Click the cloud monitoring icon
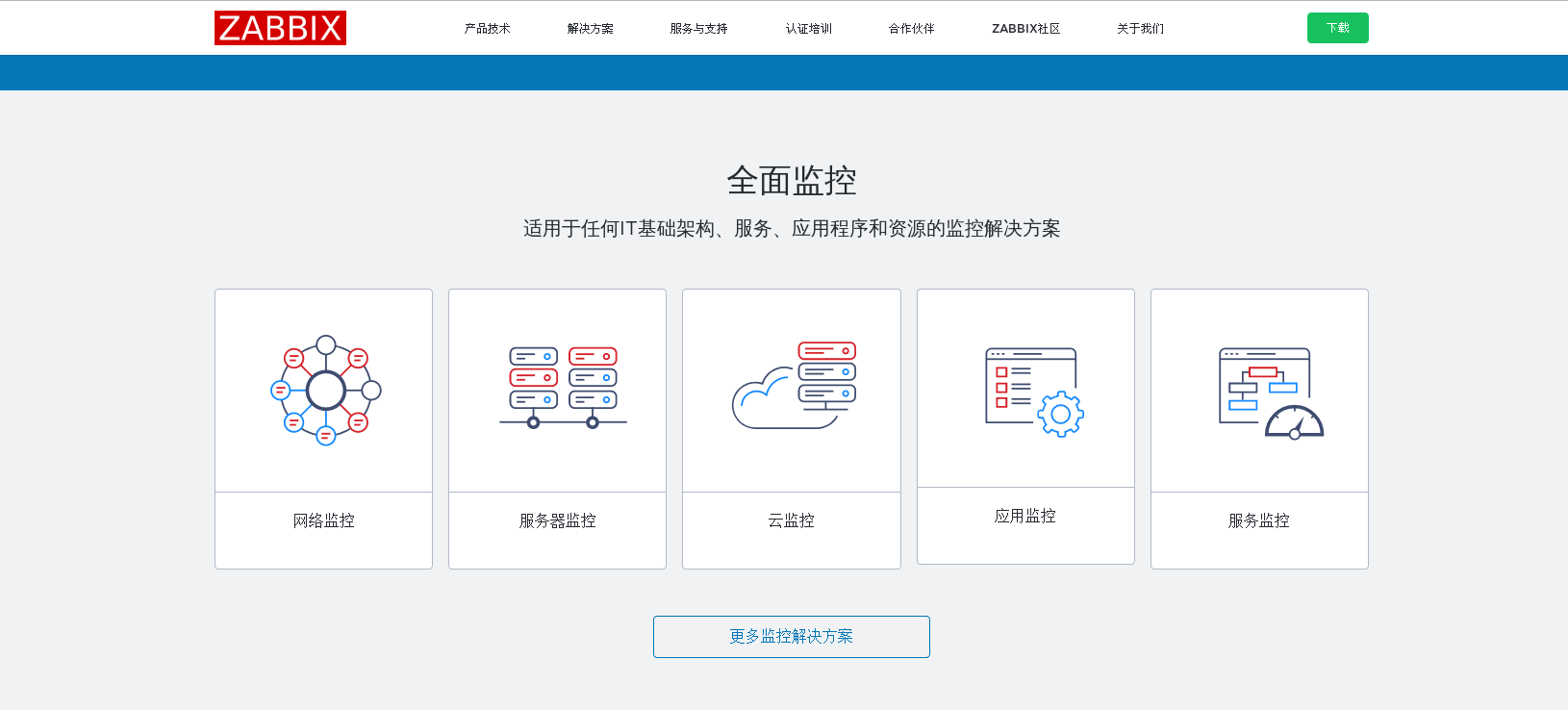The image size is (1568, 710). click(794, 385)
